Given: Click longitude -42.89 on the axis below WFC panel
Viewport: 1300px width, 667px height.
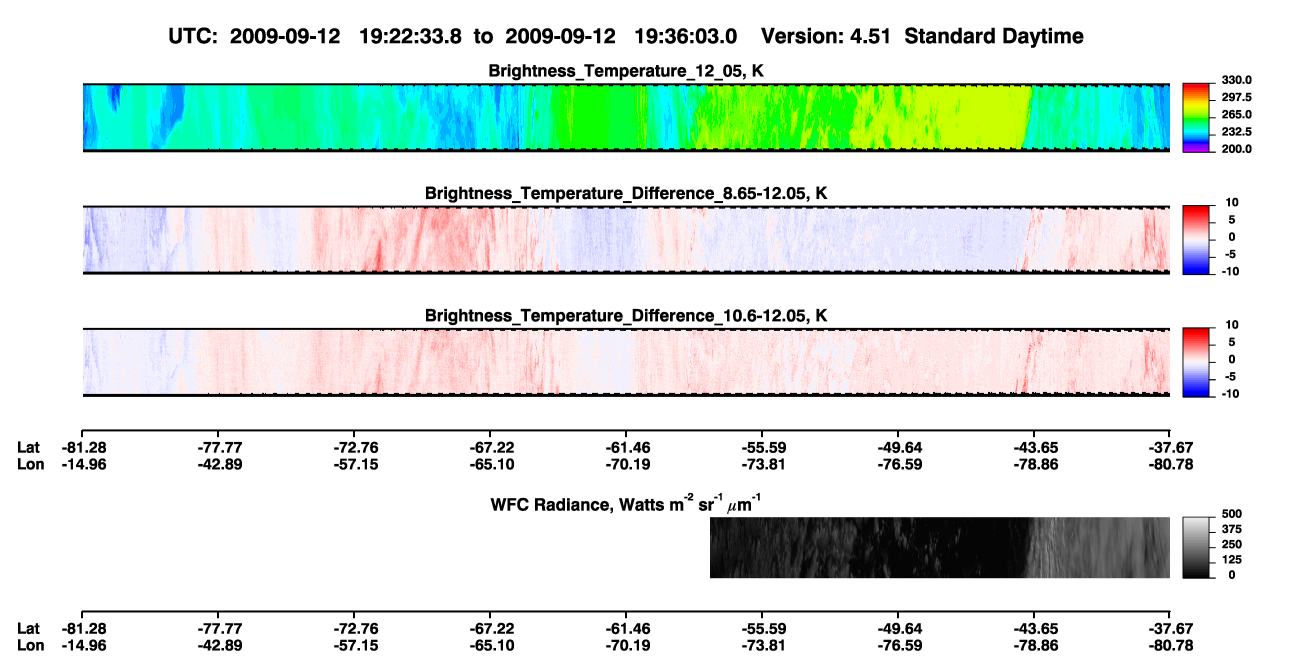Looking at the screenshot, I should pos(218,644).
